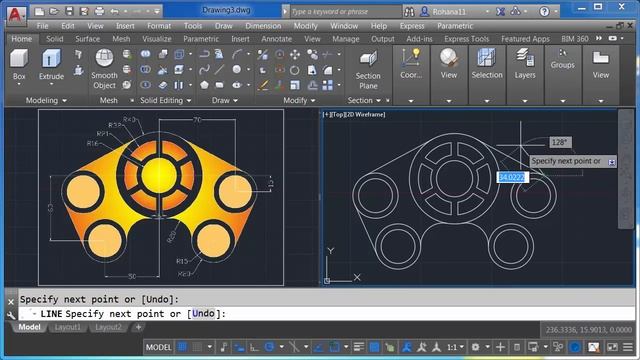Open the Box tool dropdown arrow
The image size is (640, 360).
point(19,84)
